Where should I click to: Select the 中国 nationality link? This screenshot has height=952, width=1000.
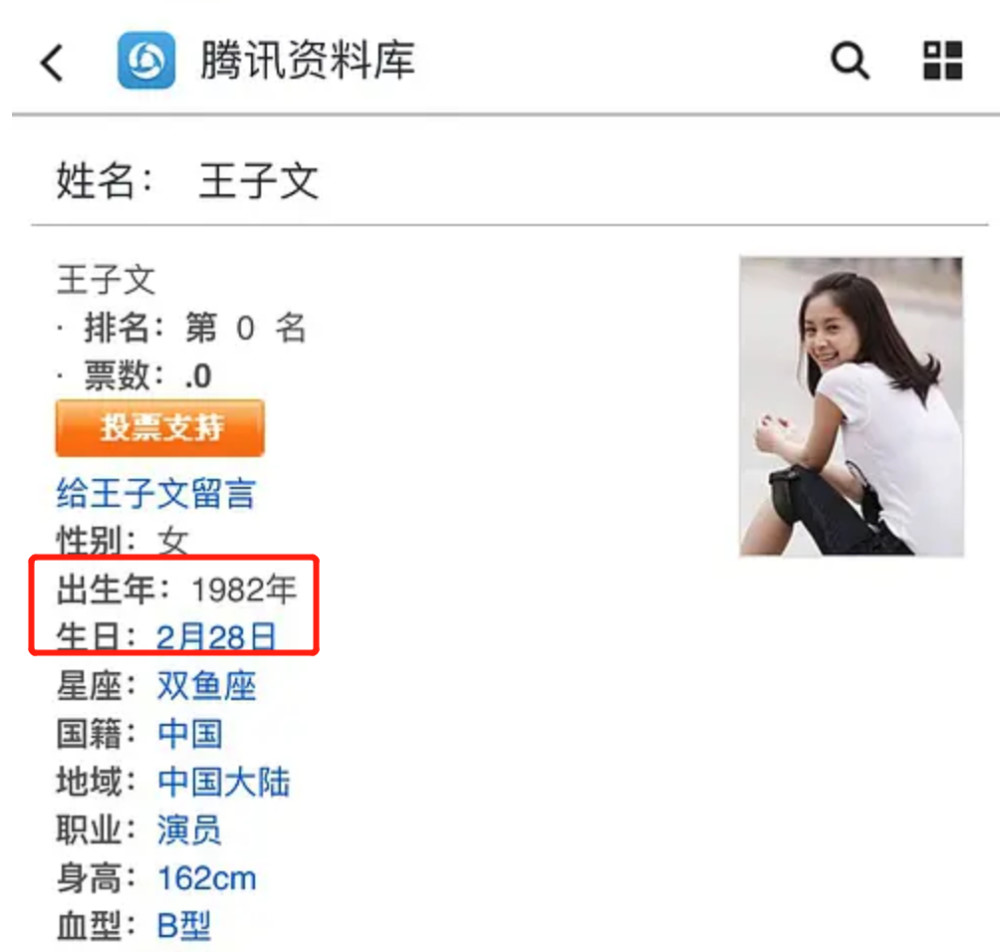pyautogui.click(x=190, y=734)
